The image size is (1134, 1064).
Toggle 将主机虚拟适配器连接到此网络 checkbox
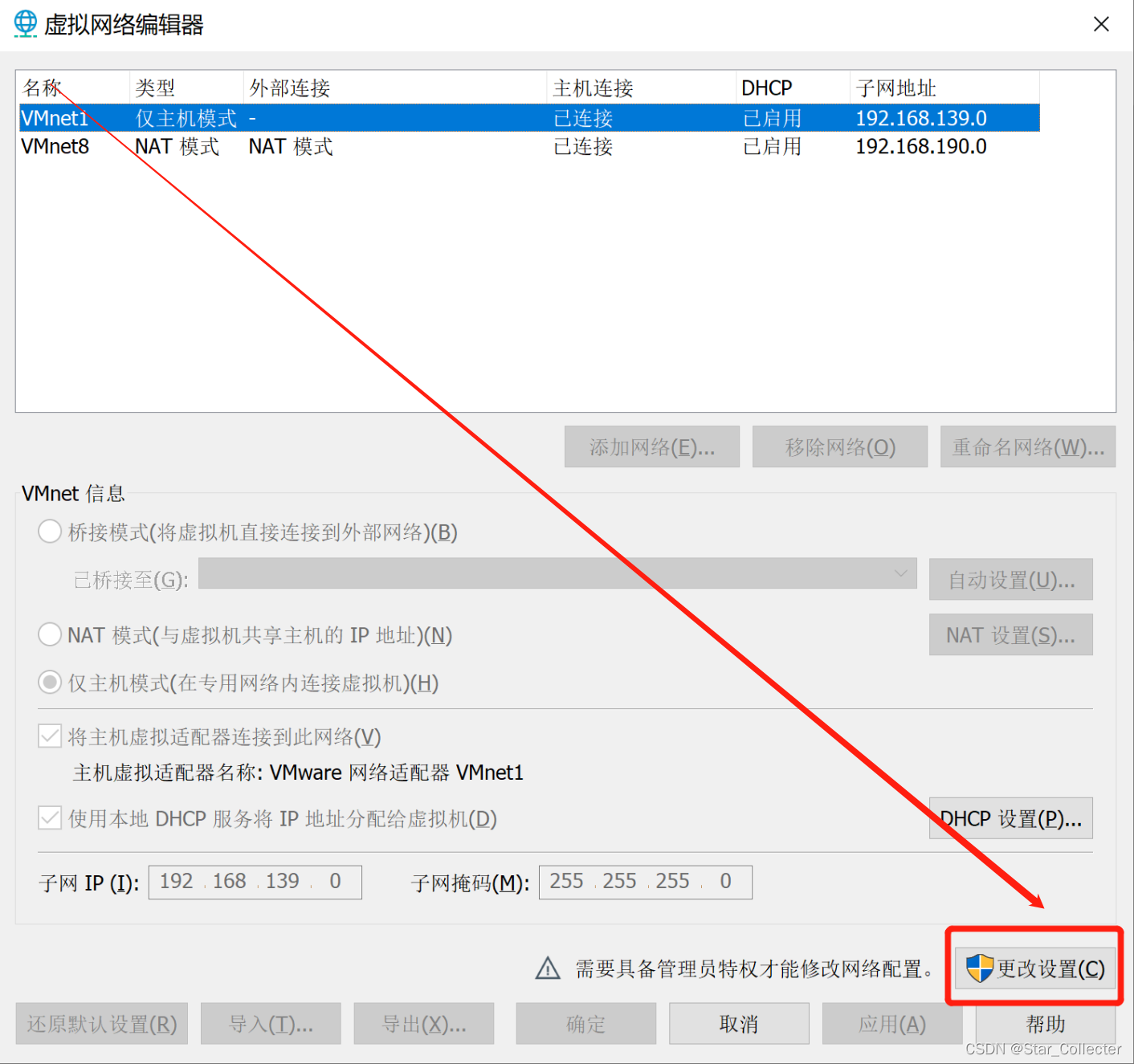click(50, 736)
